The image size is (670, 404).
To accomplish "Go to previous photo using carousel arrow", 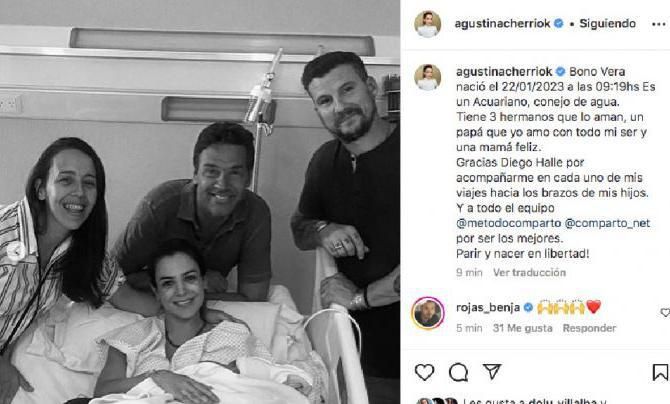I will 15,251.
